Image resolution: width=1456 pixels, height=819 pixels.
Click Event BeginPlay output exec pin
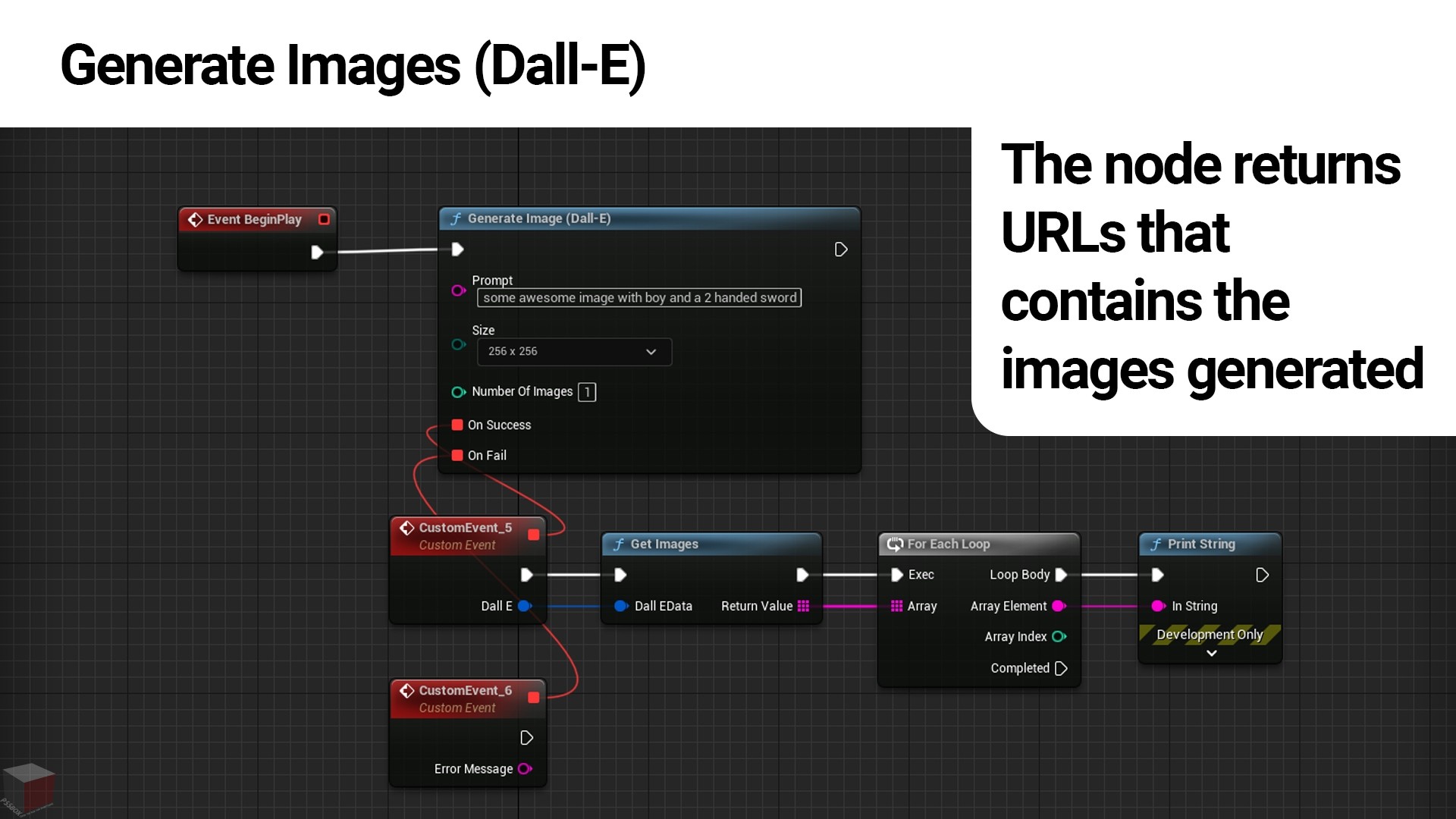coord(317,253)
